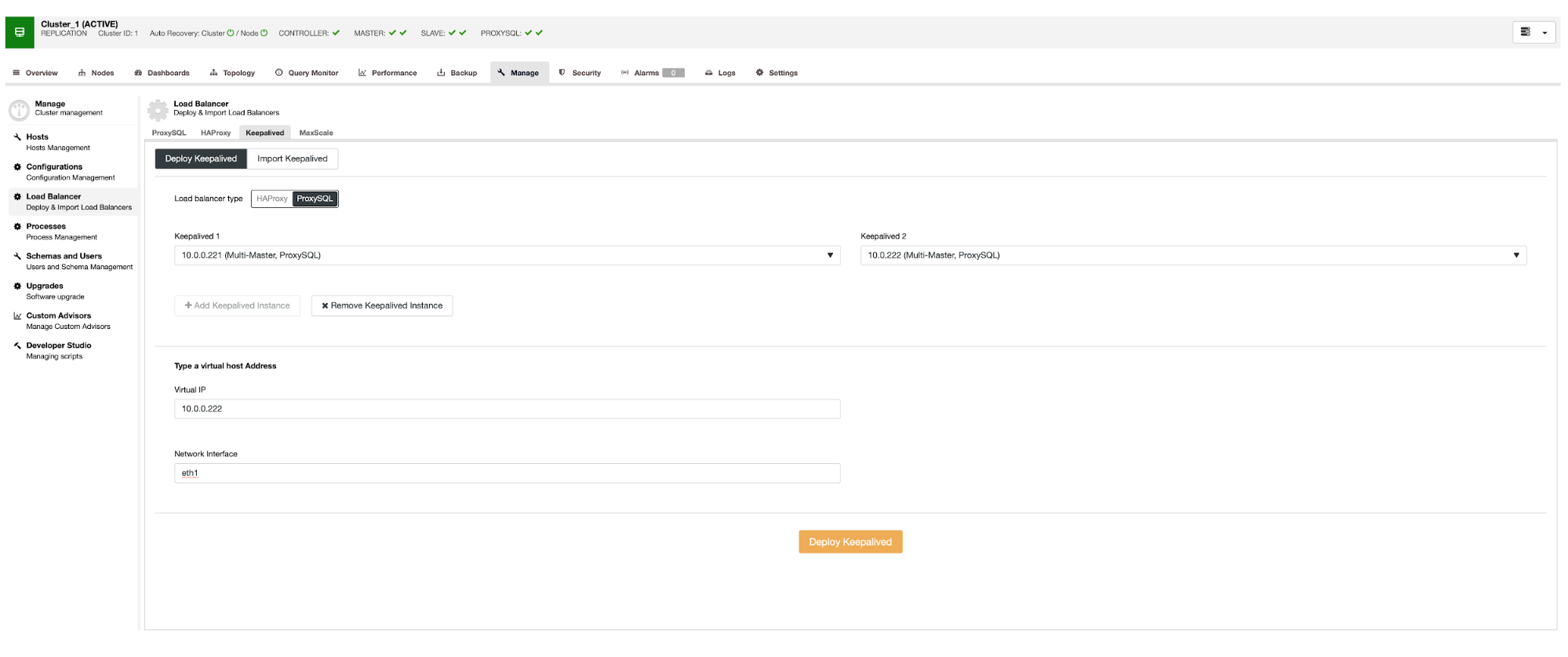1568x657 pixels.
Task: Click Add Keepalived Instance button
Action: pyautogui.click(x=237, y=305)
